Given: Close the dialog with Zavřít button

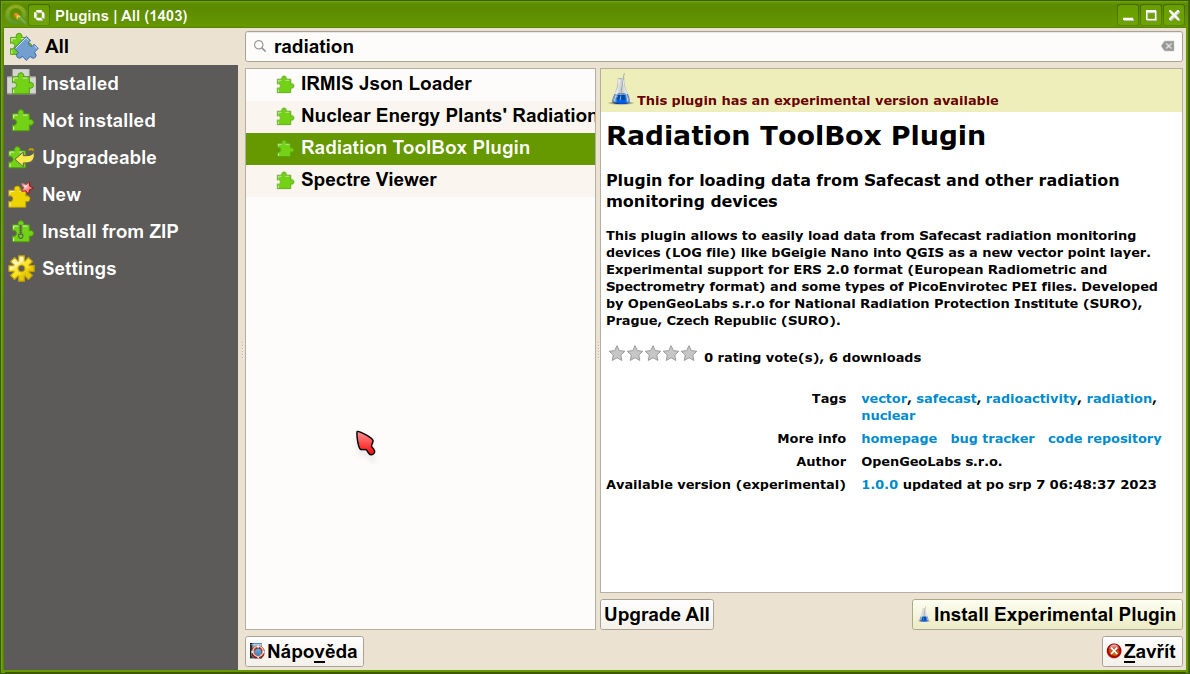Looking at the screenshot, I should click(x=1142, y=651).
